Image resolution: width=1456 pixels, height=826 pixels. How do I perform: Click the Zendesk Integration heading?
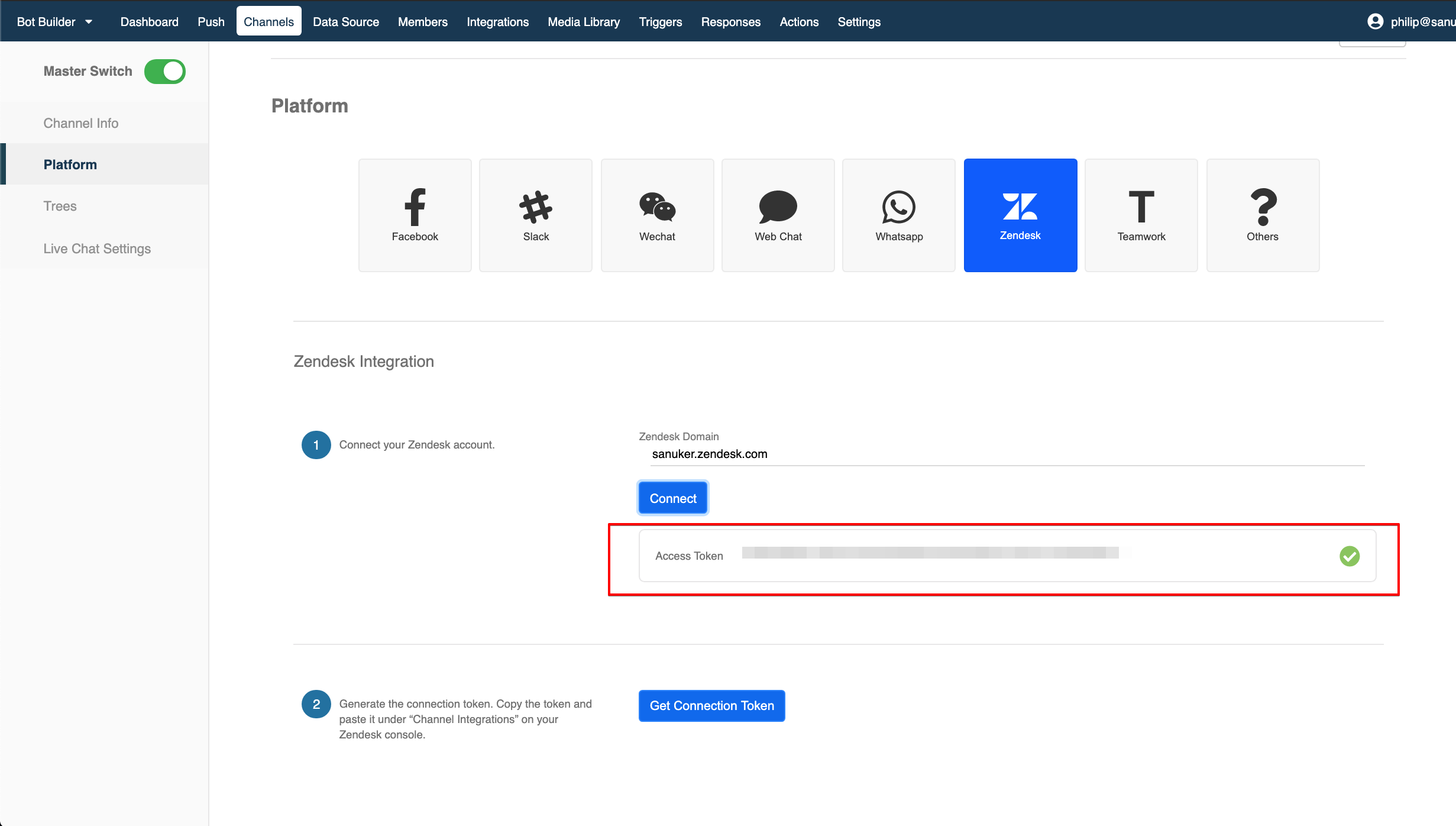(364, 362)
